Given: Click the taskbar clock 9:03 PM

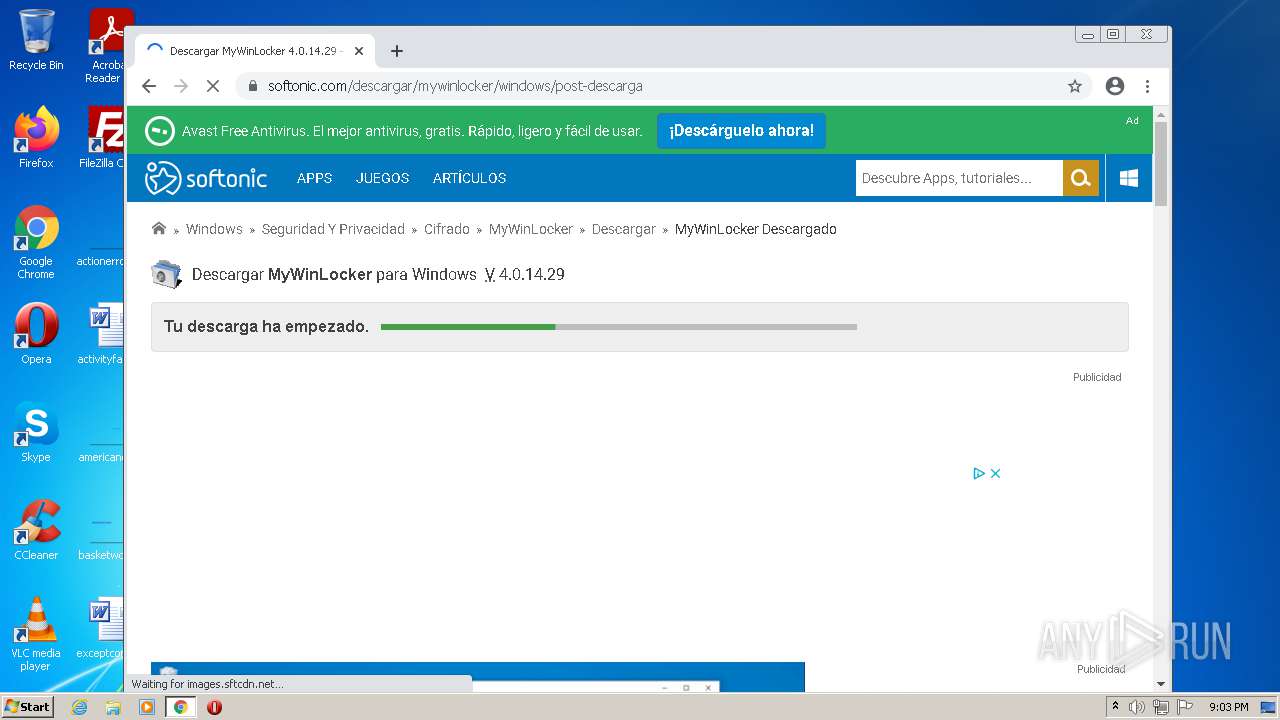Looking at the screenshot, I should 1228,707.
